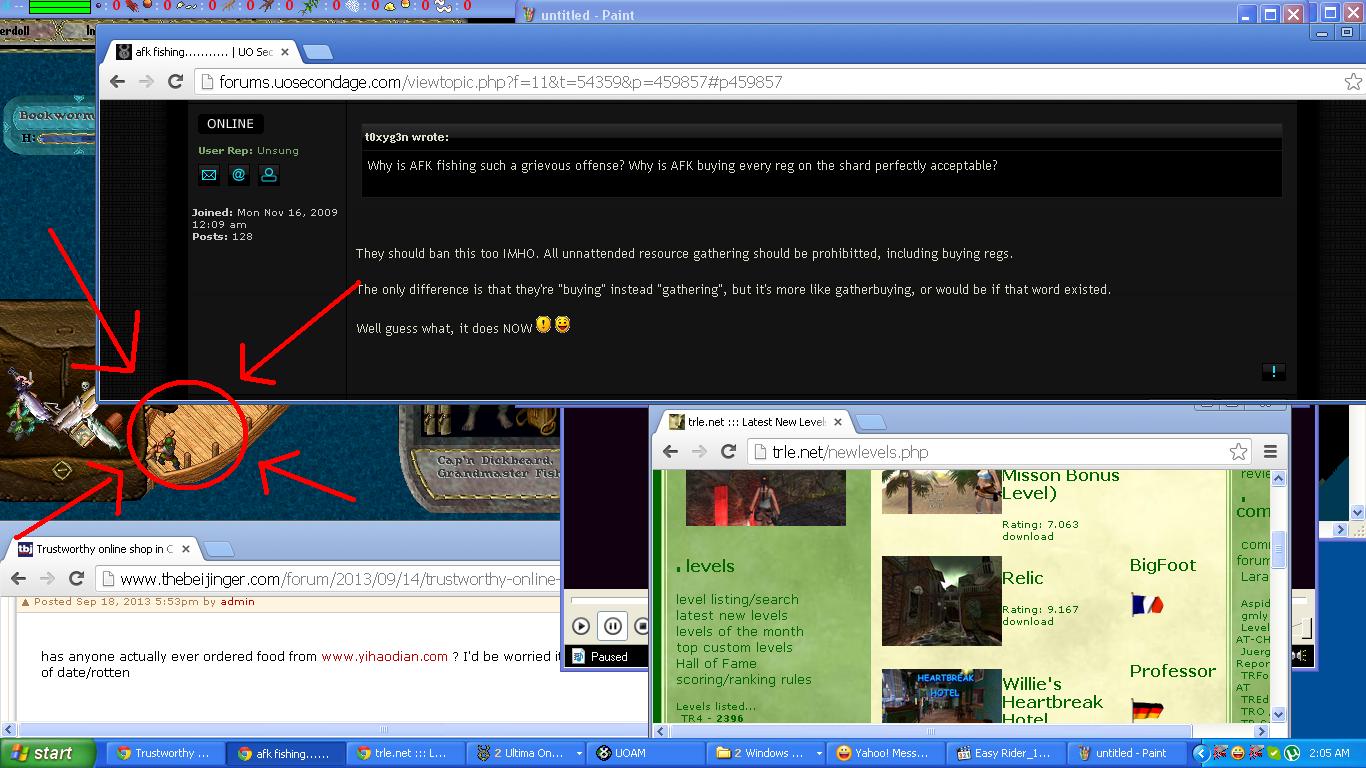The image size is (1366, 768).
Task: Go back in the thebeijinger browser window
Action: (x=19, y=579)
